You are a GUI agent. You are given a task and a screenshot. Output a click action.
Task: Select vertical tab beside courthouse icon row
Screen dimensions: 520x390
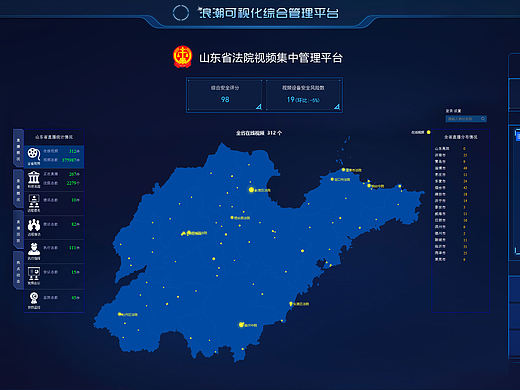click(18, 188)
